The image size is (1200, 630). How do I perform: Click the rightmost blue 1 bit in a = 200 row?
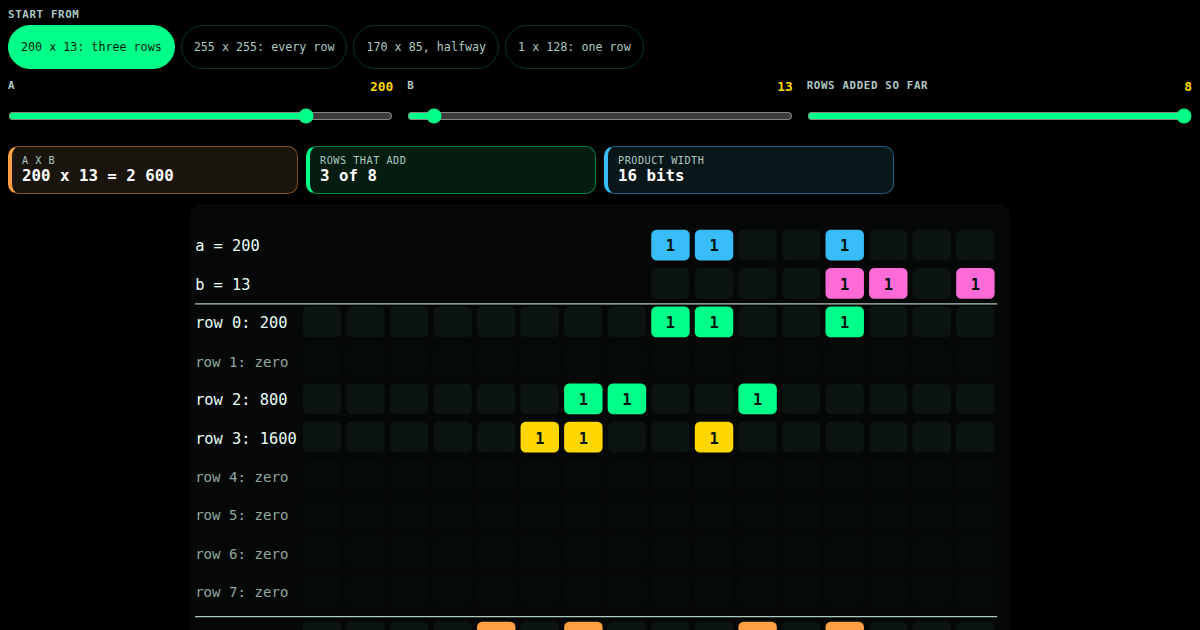[845, 245]
